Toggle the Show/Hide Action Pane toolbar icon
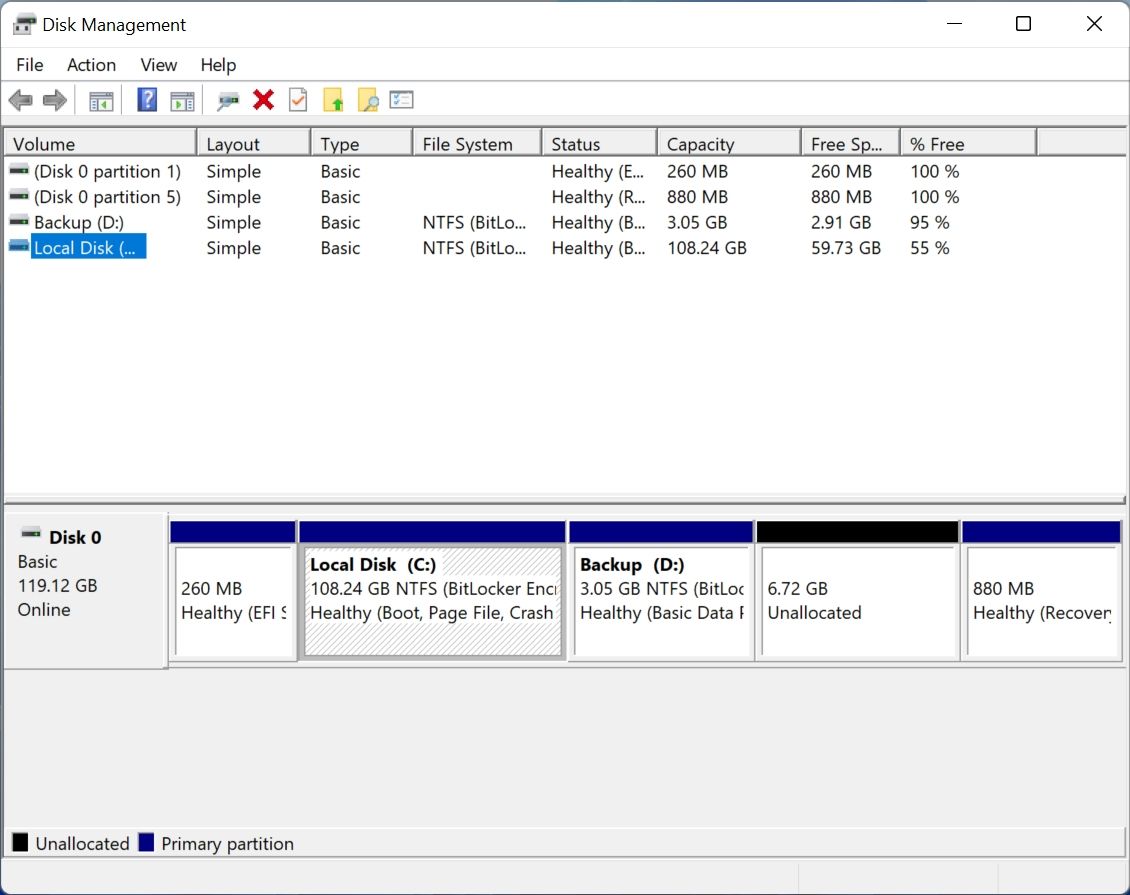This screenshot has width=1130, height=895. [182, 99]
